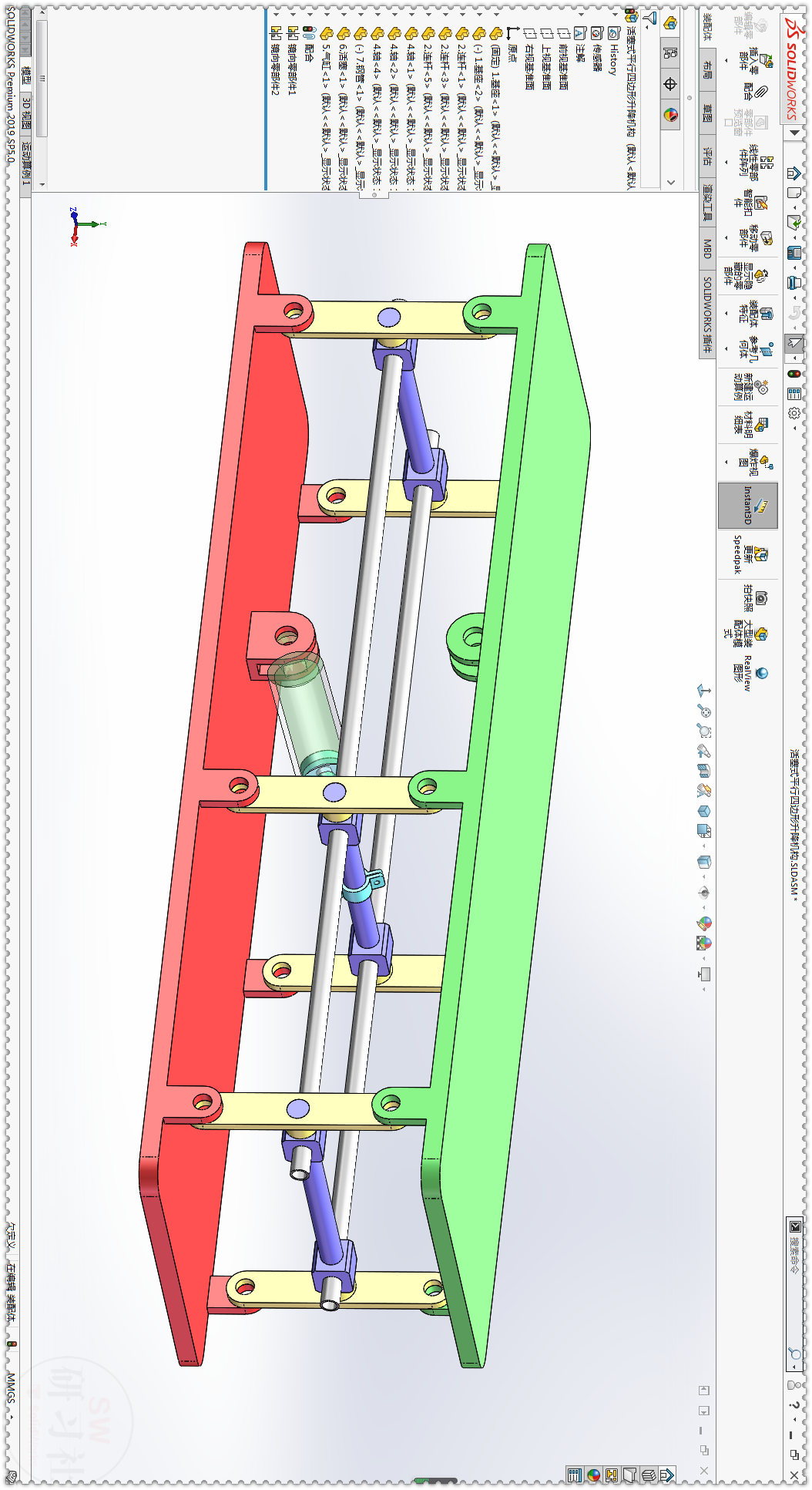Open the 3D 视图 bottom tab

pos(26,113)
